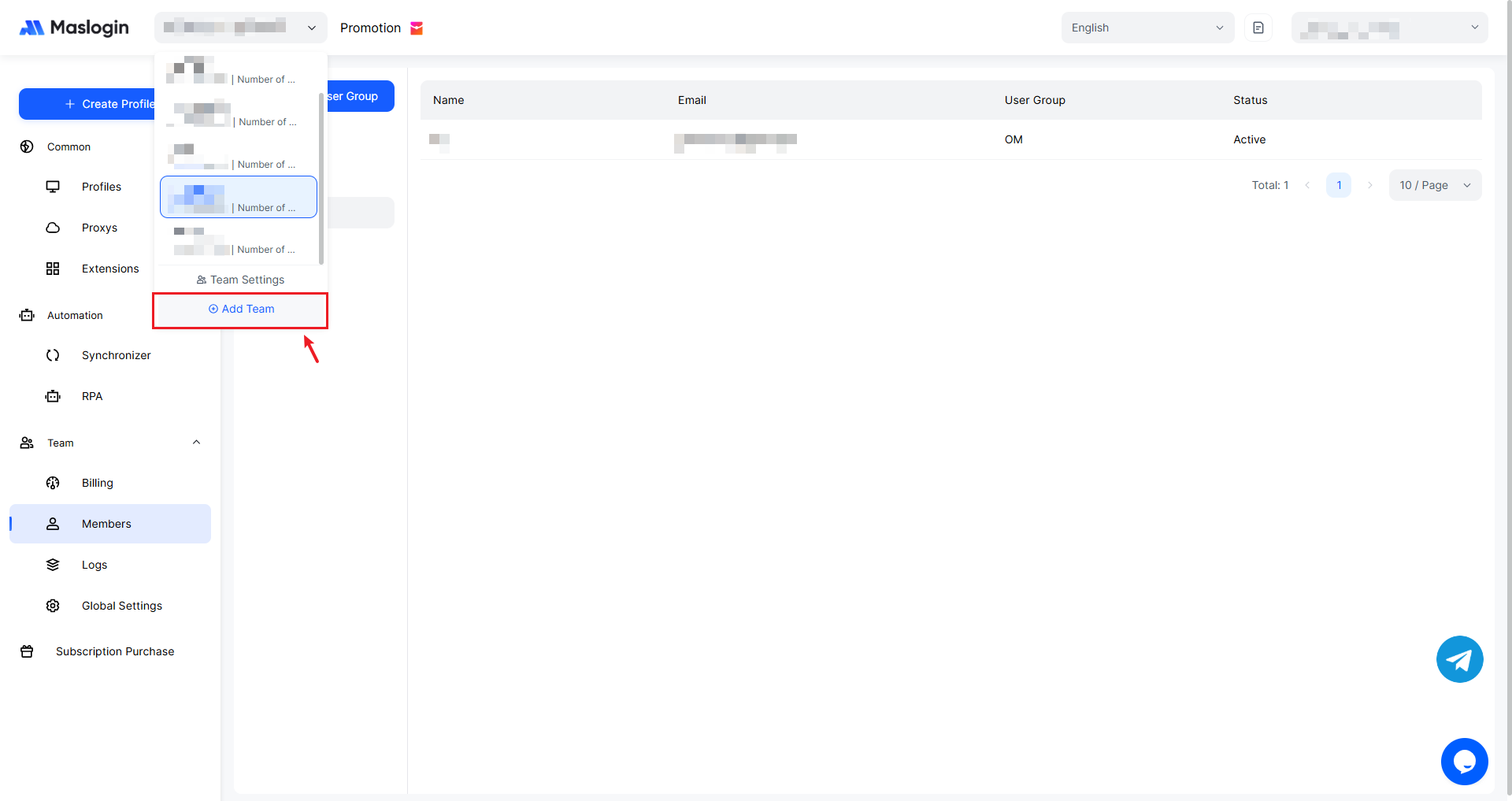Select Team Settings in team dropdown
The image size is (1512, 801).
coord(241,280)
